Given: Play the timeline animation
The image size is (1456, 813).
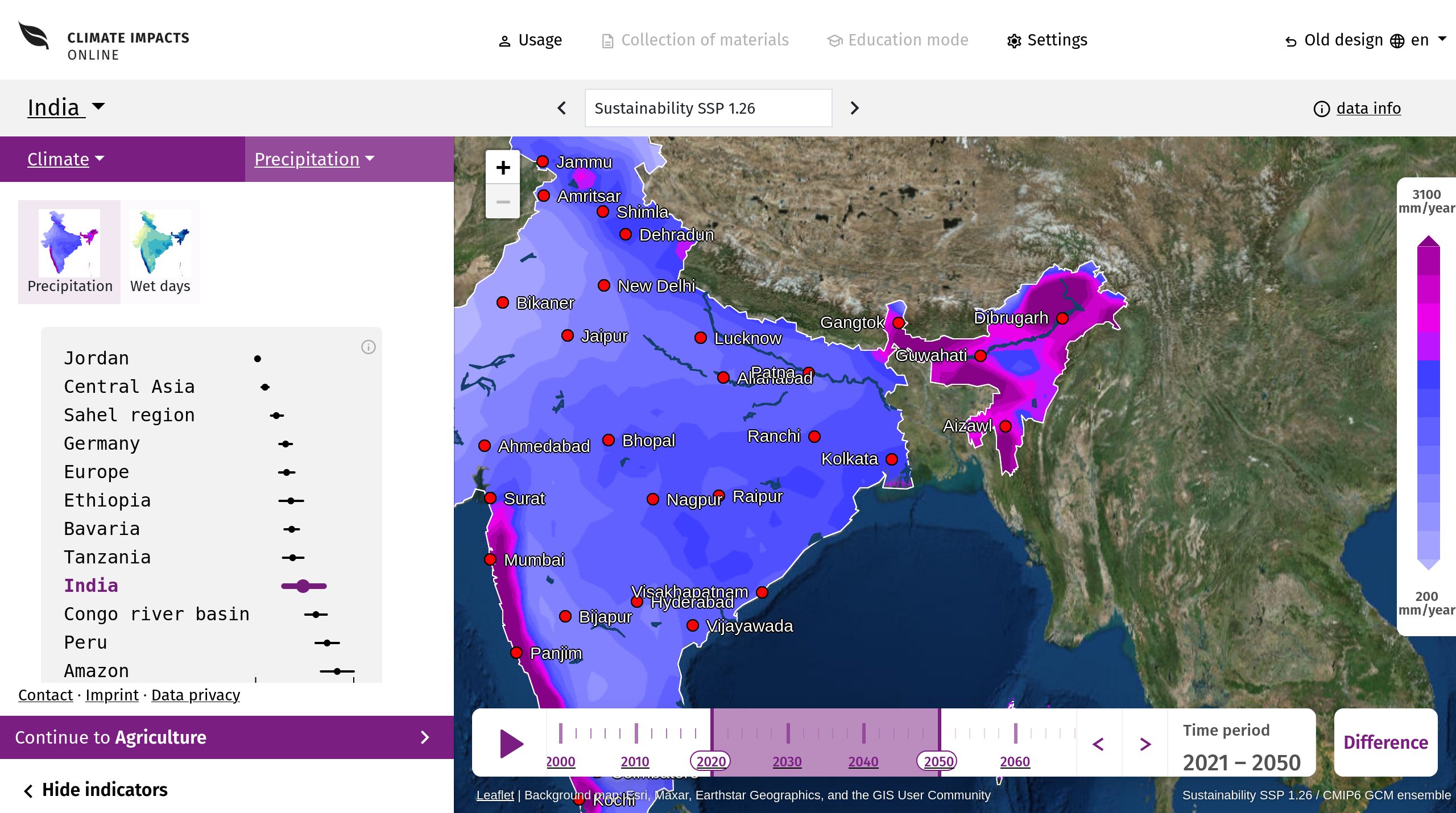Looking at the screenshot, I should tap(511, 744).
